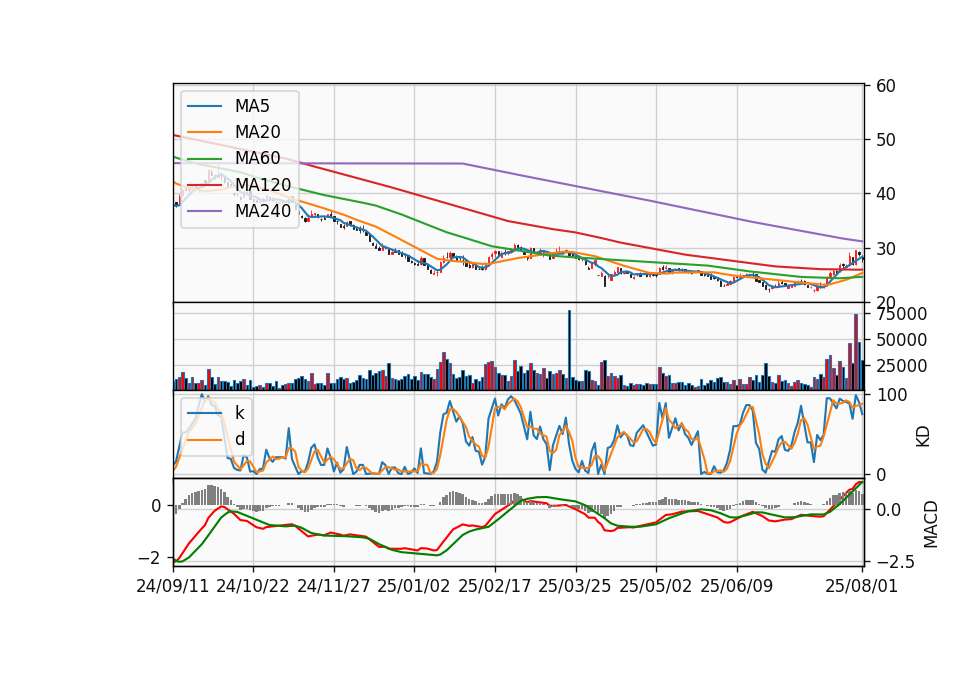Select the MA240 legend label
The image size is (960, 690).
pyautogui.click(x=263, y=211)
